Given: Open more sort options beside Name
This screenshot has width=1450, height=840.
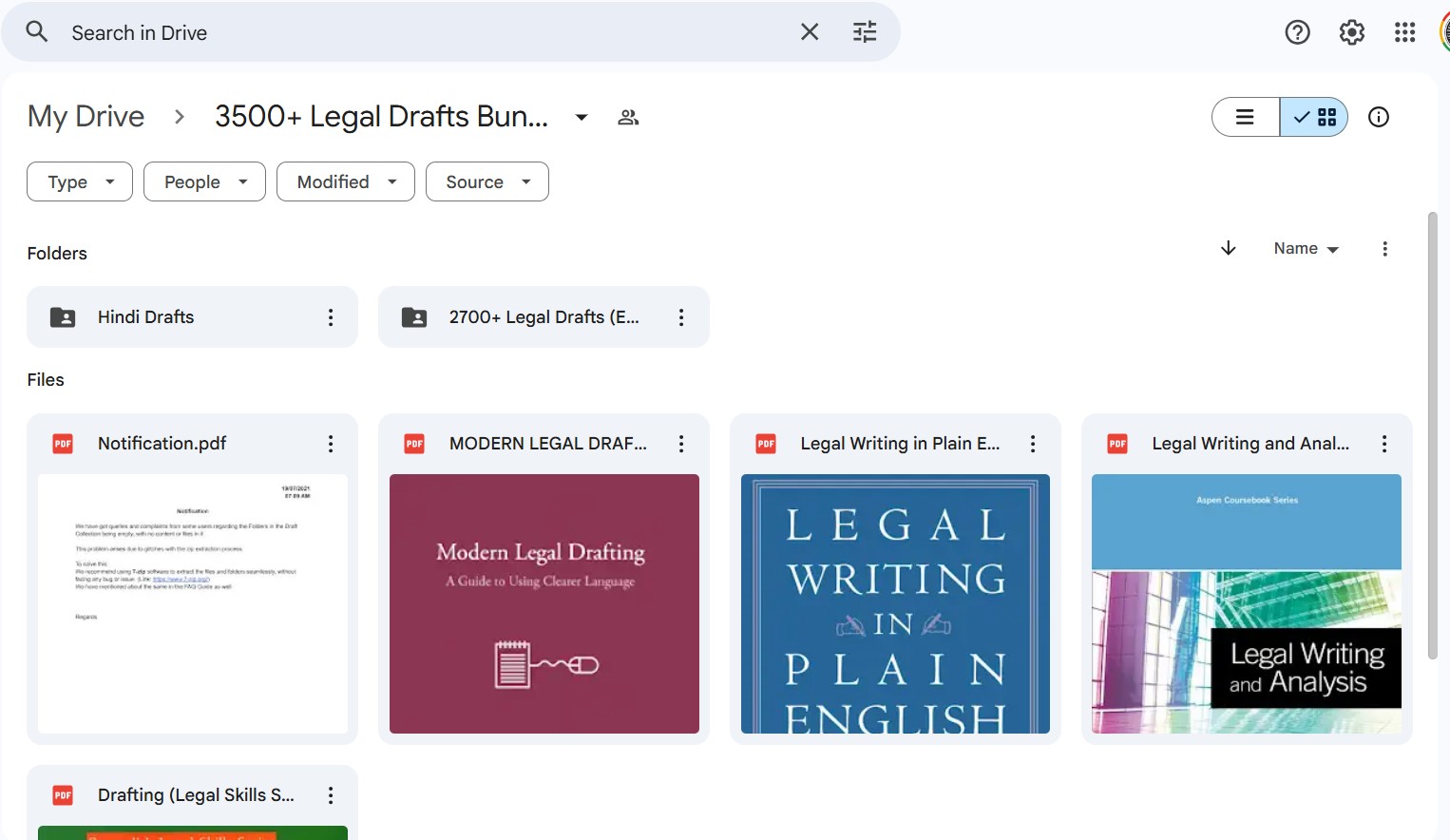Looking at the screenshot, I should [x=1384, y=249].
